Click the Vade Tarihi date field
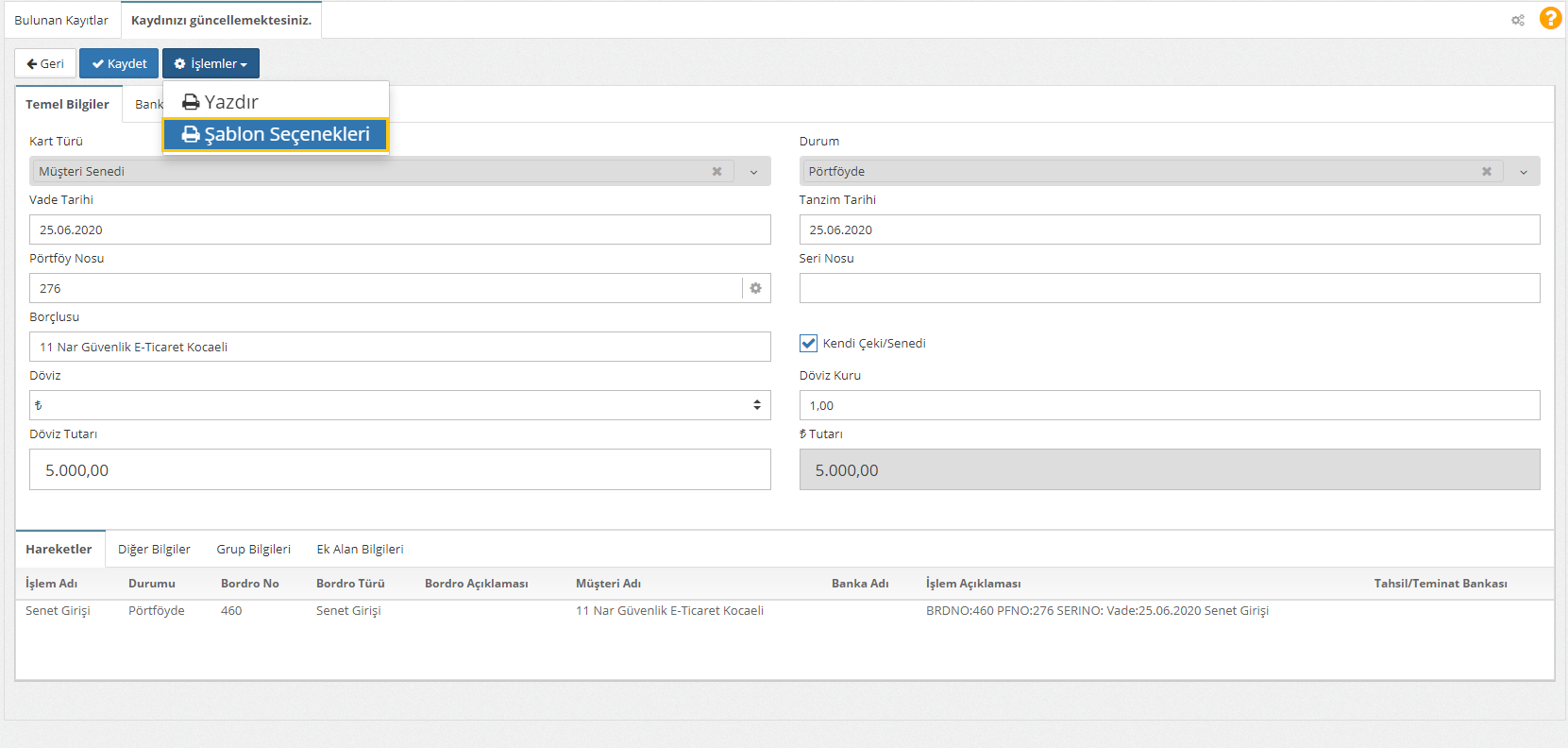 (399, 229)
